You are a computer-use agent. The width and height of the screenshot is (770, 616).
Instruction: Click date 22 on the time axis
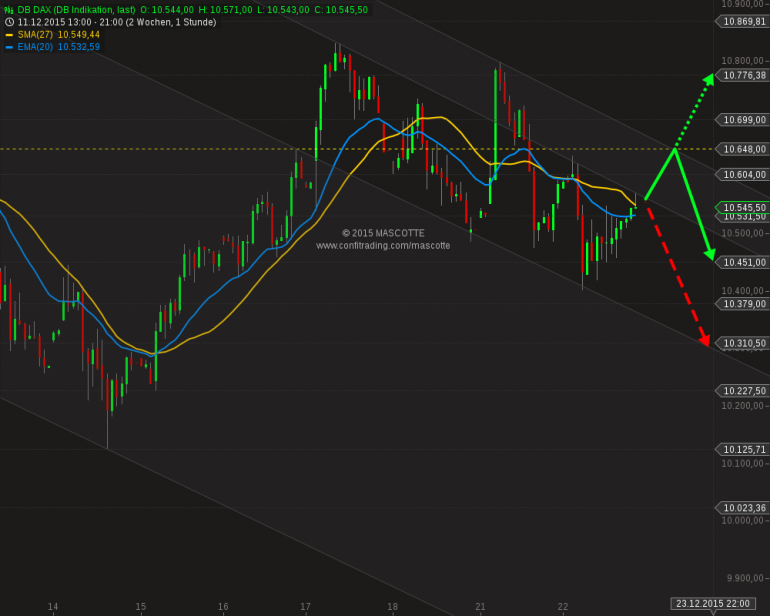(x=563, y=607)
